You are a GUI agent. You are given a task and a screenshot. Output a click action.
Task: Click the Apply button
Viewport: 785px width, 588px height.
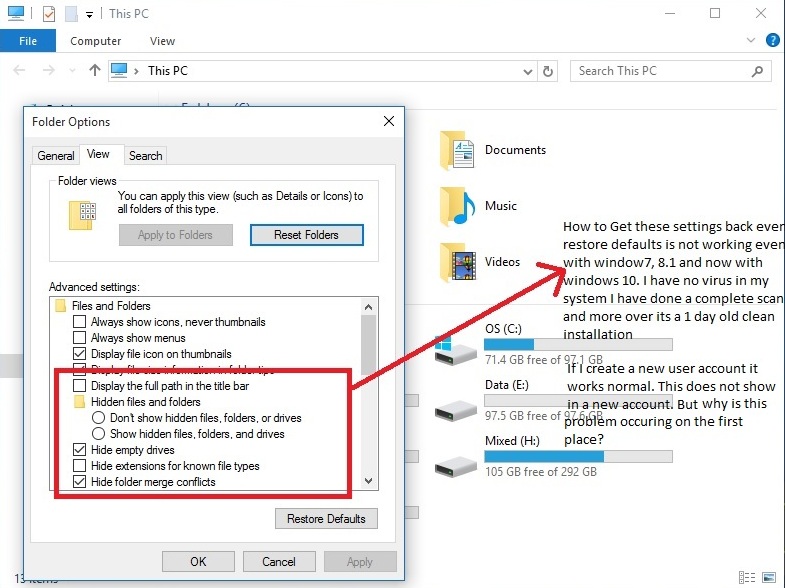coord(360,561)
